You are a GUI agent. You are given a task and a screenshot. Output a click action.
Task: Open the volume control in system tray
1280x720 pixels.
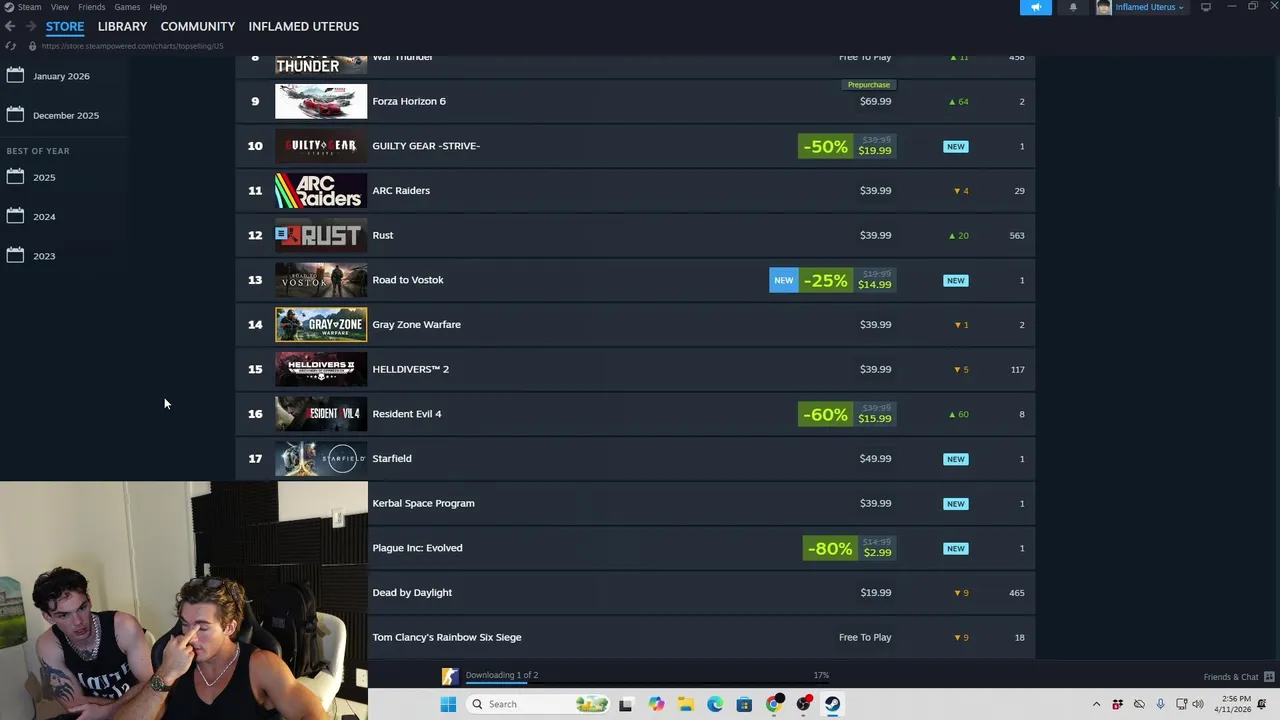(1198, 704)
